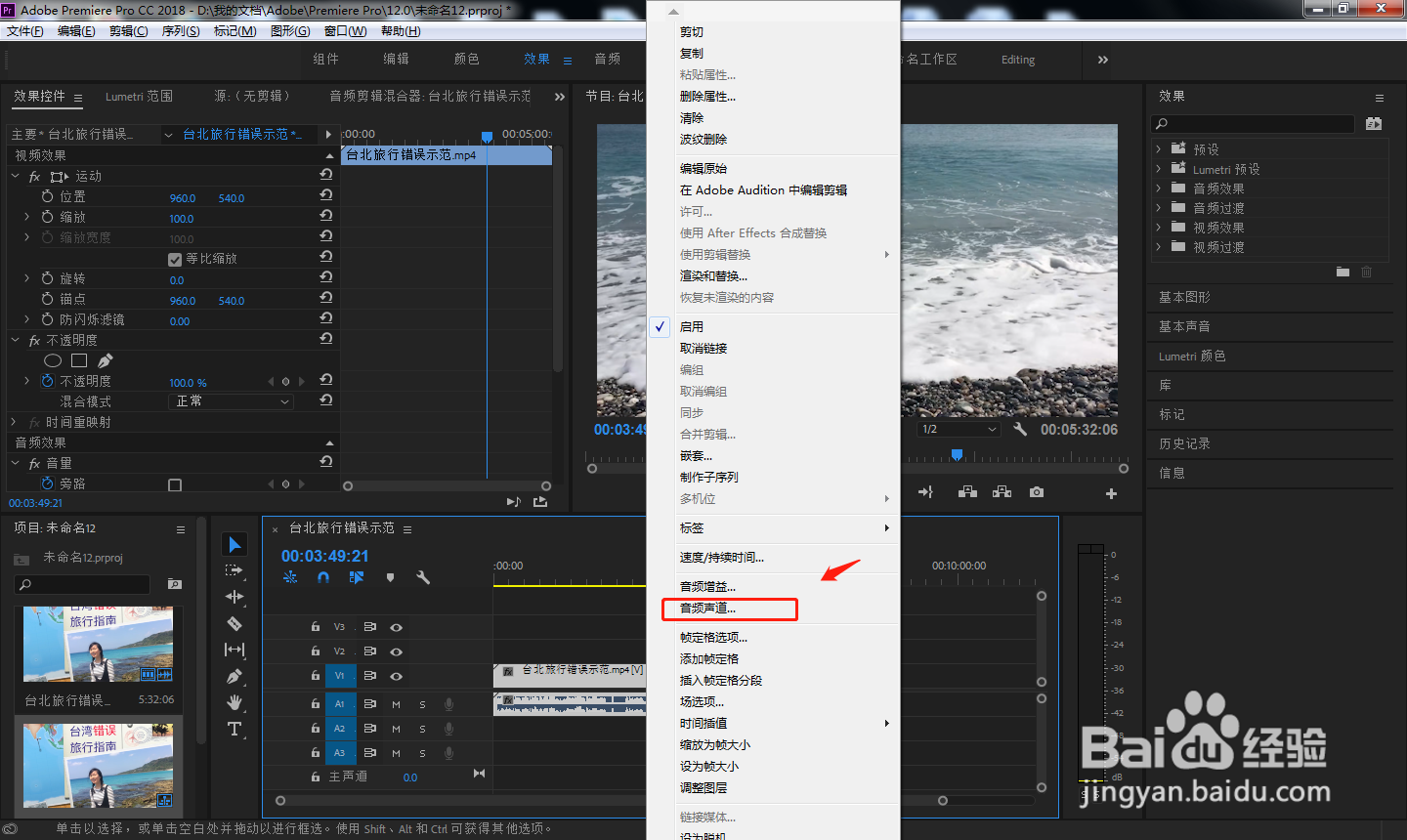Add marker from the timeline header

(390, 577)
